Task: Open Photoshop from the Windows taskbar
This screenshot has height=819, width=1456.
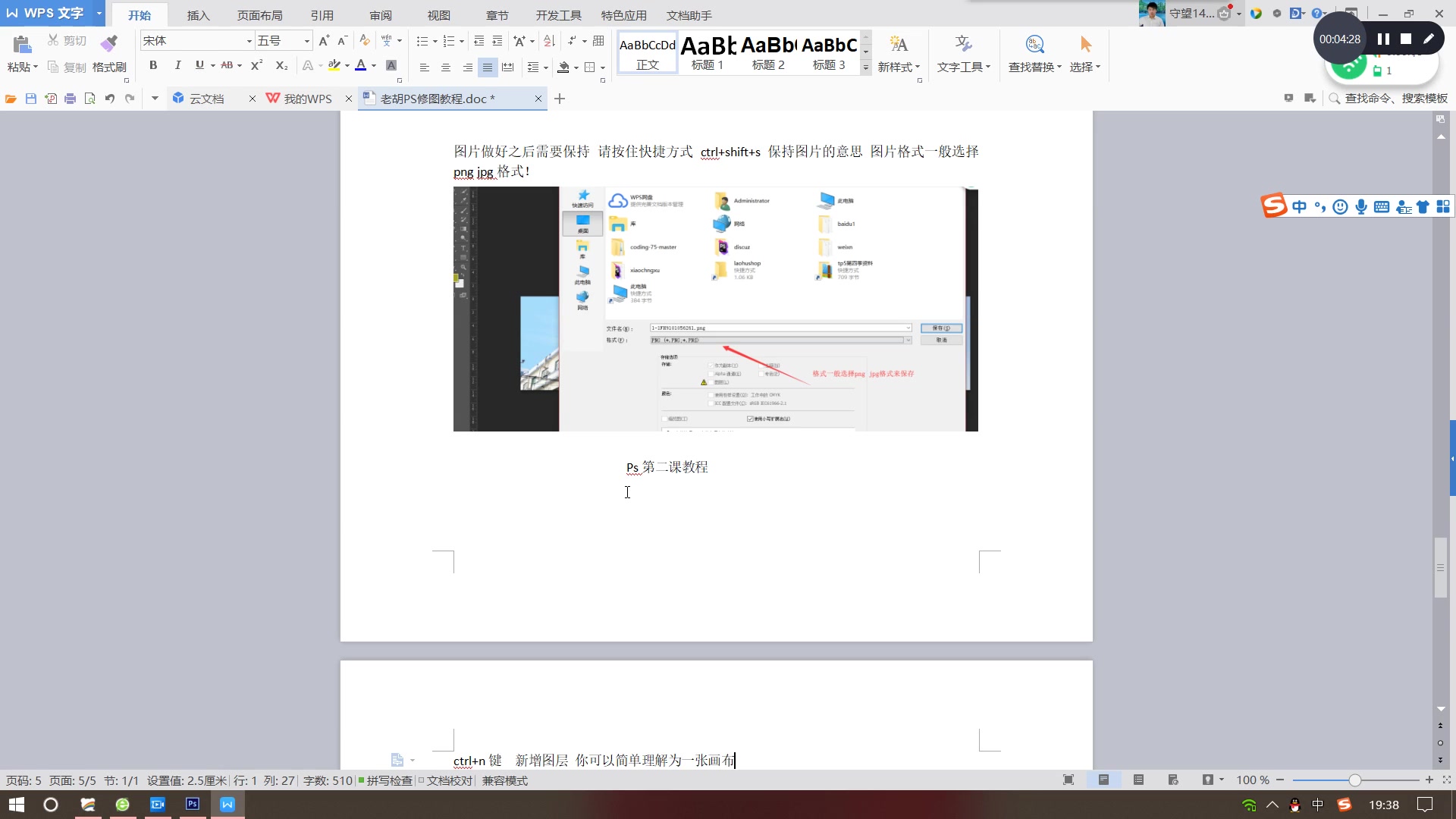Action: click(x=193, y=804)
